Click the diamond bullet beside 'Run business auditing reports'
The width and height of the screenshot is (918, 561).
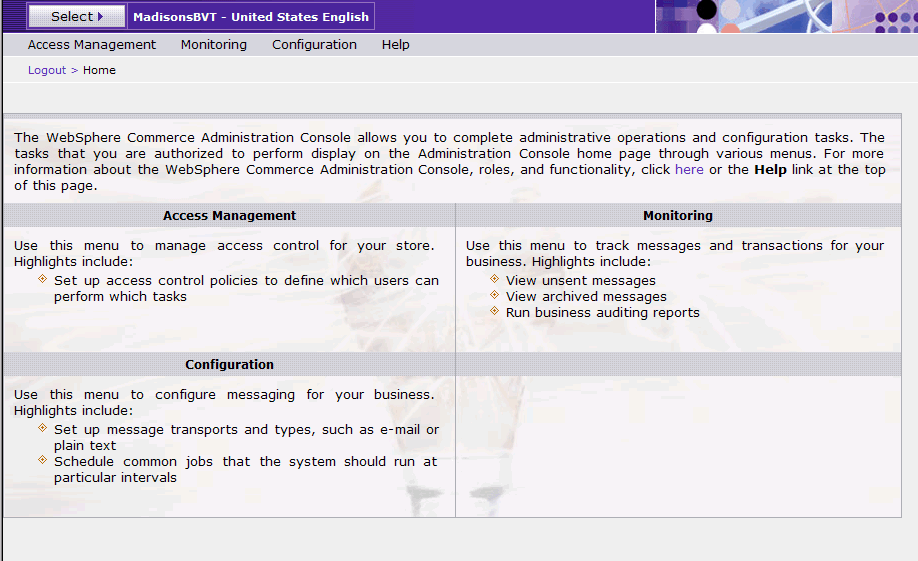point(494,310)
